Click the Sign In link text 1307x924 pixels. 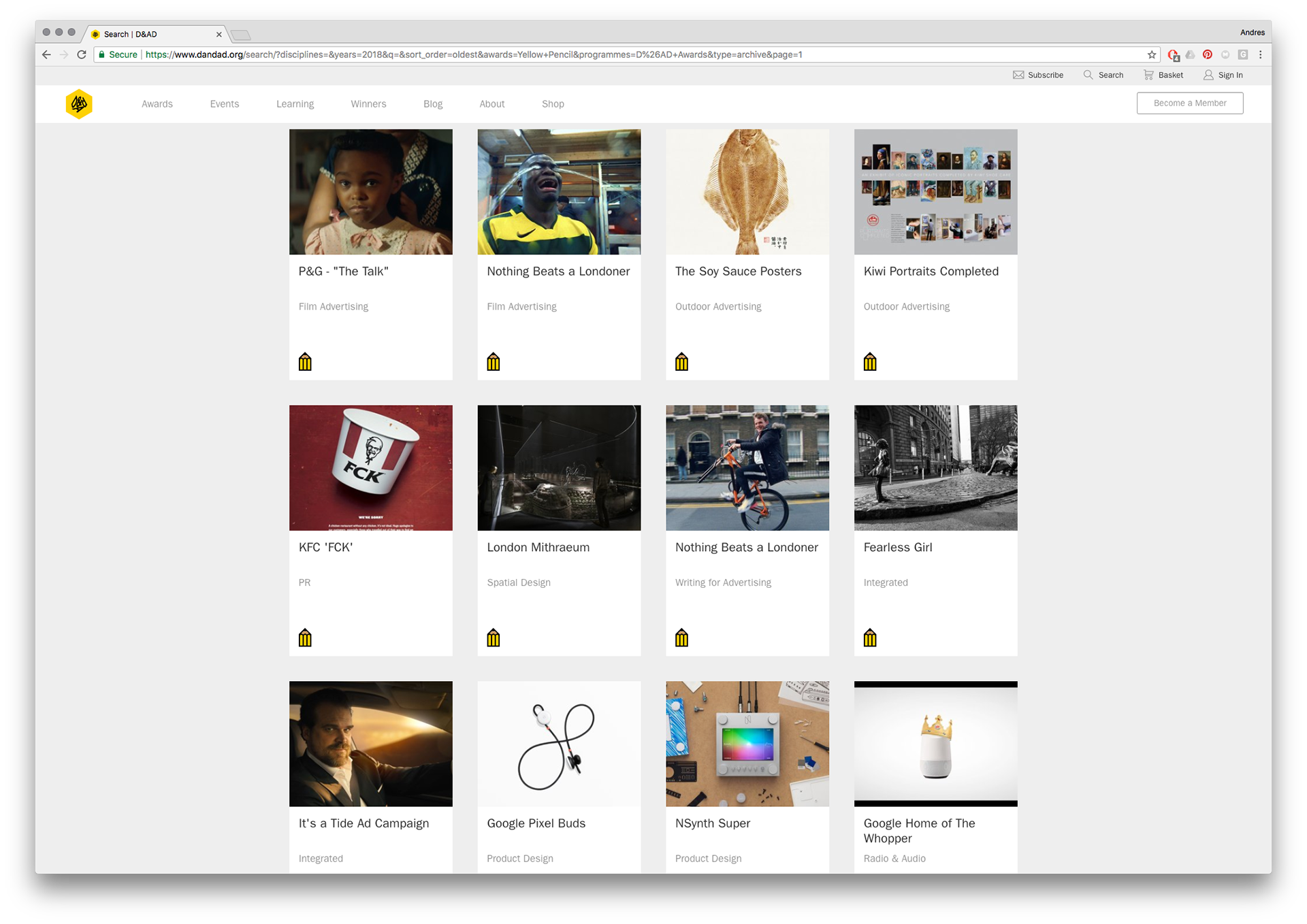pos(1231,75)
